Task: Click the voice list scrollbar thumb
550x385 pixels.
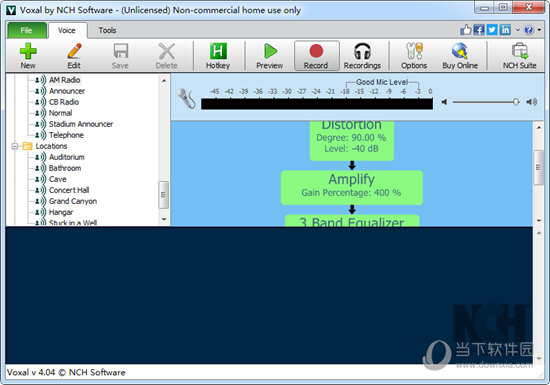Action: [x=163, y=195]
